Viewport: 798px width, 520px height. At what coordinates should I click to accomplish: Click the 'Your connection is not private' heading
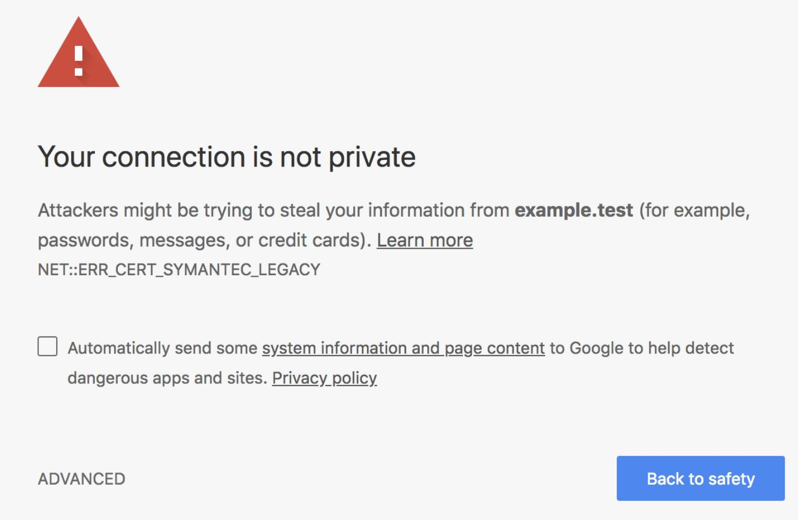coord(226,157)
